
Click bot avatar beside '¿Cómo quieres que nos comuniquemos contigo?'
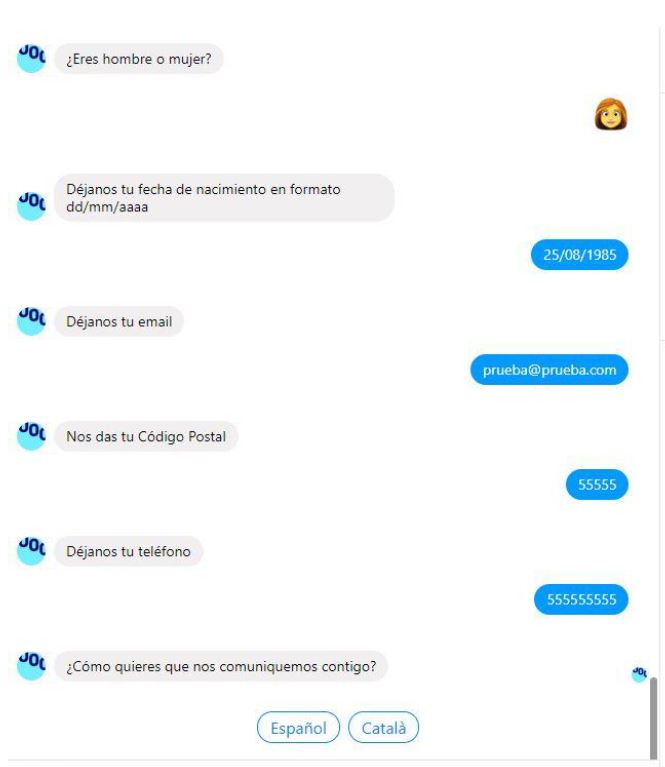tap(31, 666)
